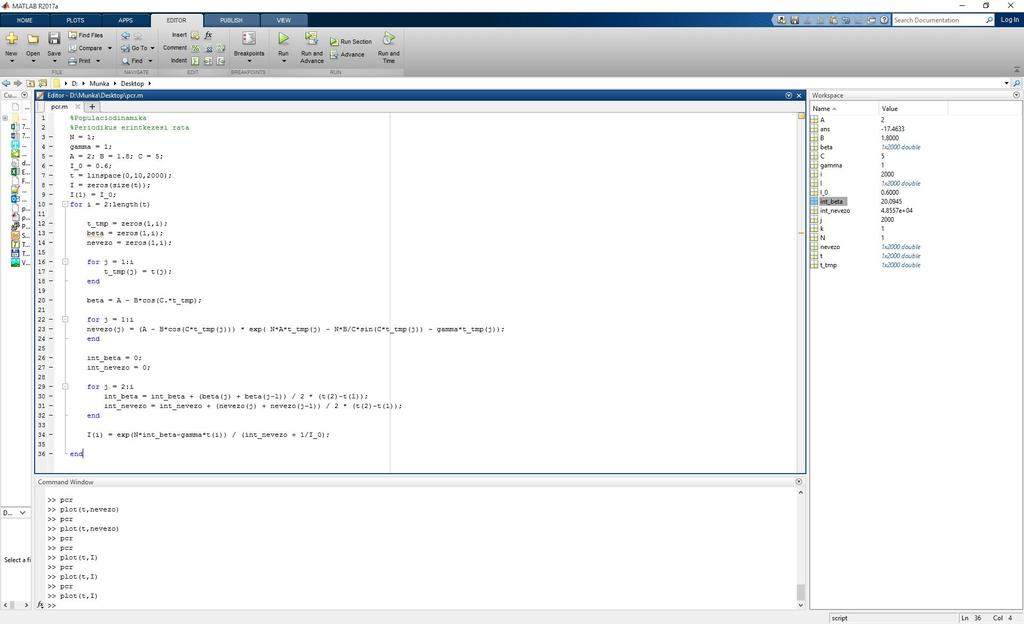Open the Workspace panel actions menu

[x=1016, y=95]
